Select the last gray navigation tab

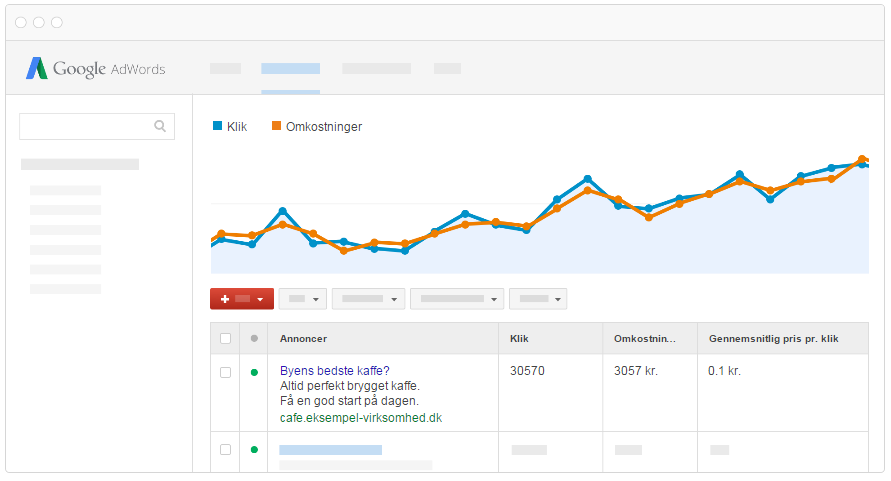(447, 69)
